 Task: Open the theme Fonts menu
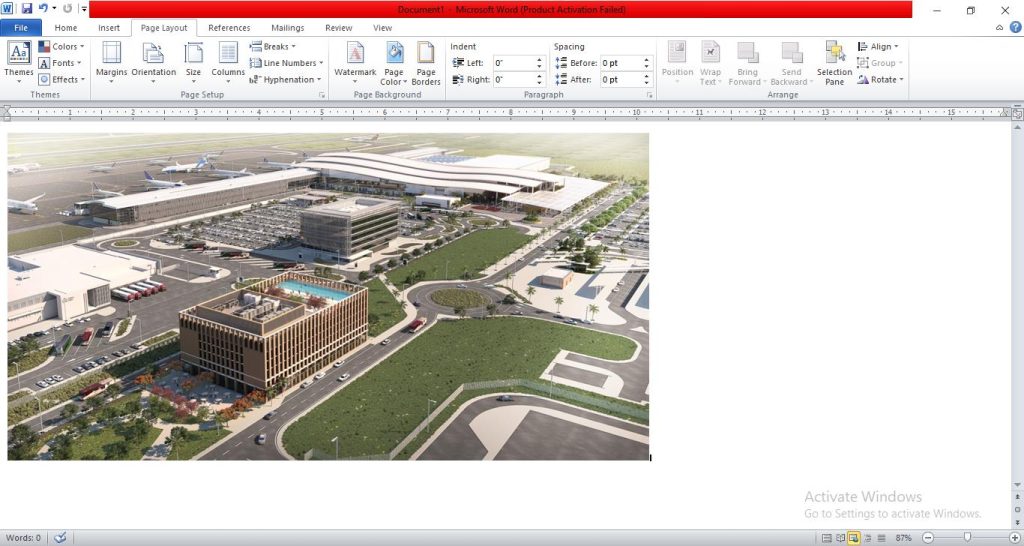pos(60,63)
